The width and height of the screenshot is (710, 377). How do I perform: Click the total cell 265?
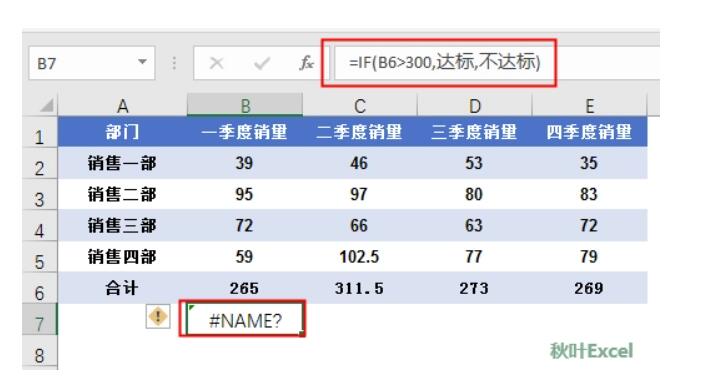[x=245, y=288]
